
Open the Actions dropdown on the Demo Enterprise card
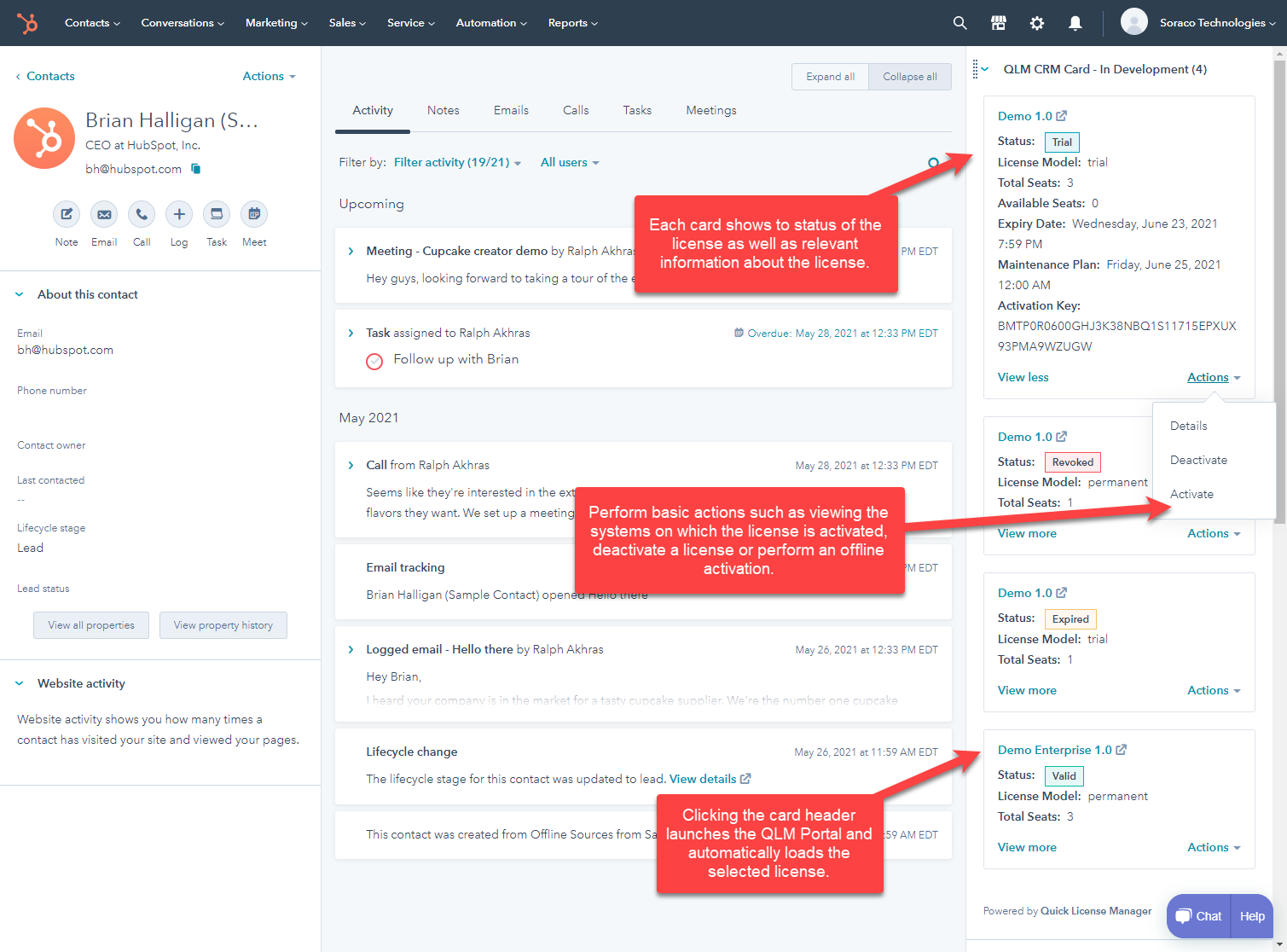1214,847
